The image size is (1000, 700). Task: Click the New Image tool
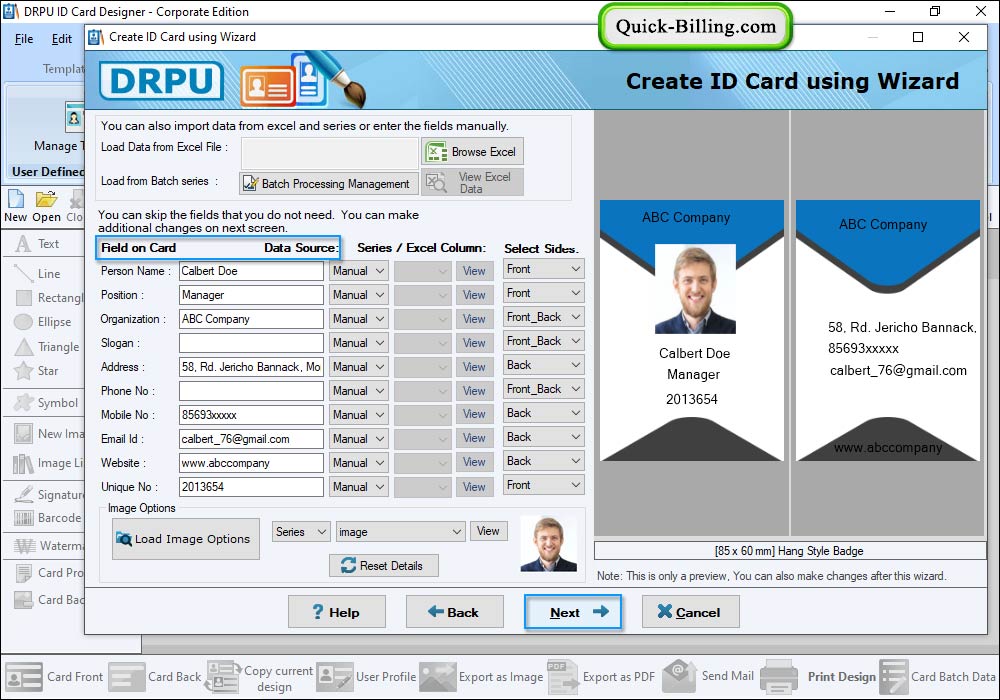49,434
